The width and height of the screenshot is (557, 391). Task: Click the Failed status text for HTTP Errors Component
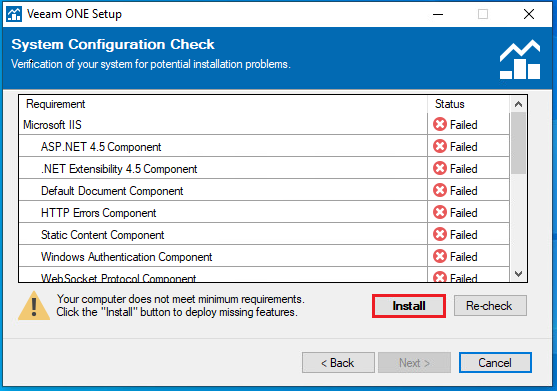coord(464,213)
